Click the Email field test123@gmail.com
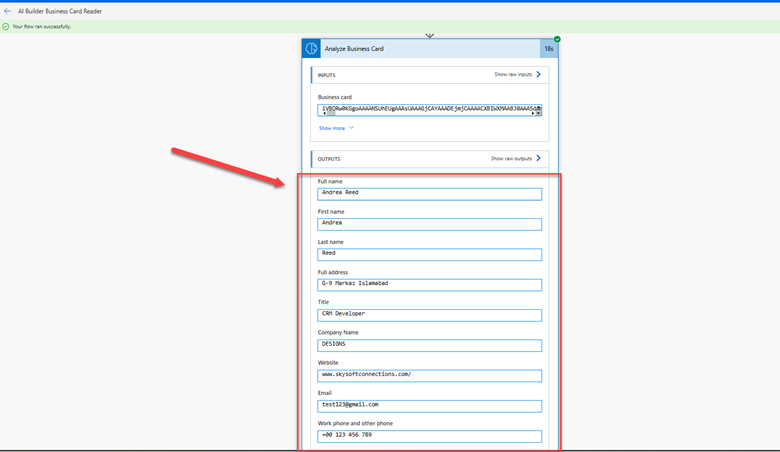This screenshot has height=452, width=780. (430, 406)
